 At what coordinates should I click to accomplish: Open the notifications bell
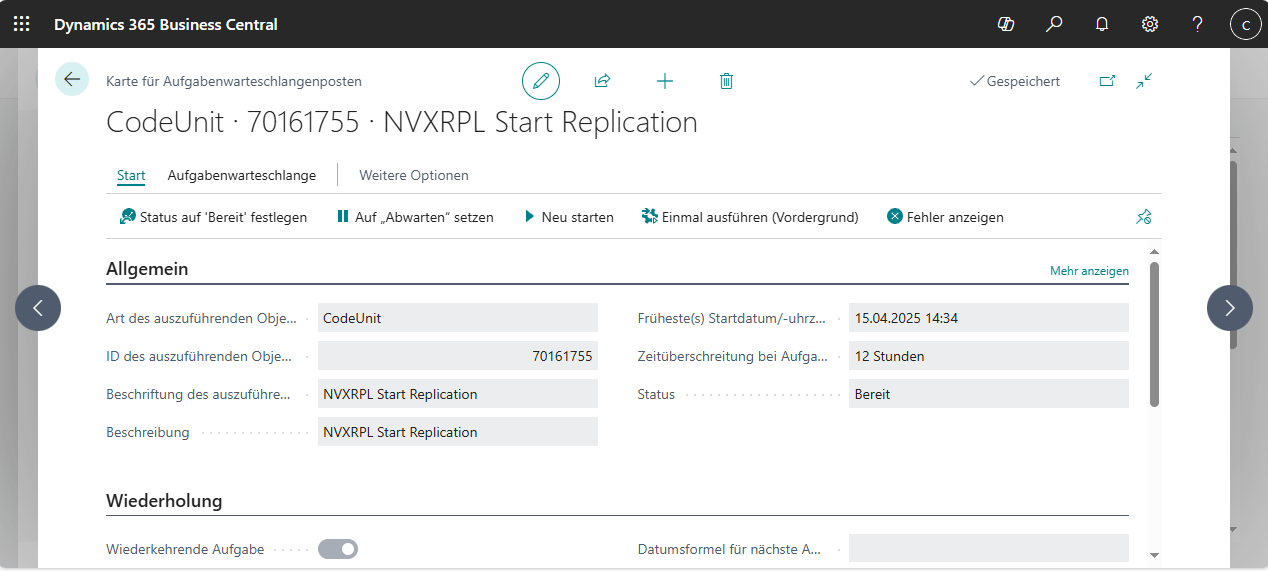coord(1102,24)
